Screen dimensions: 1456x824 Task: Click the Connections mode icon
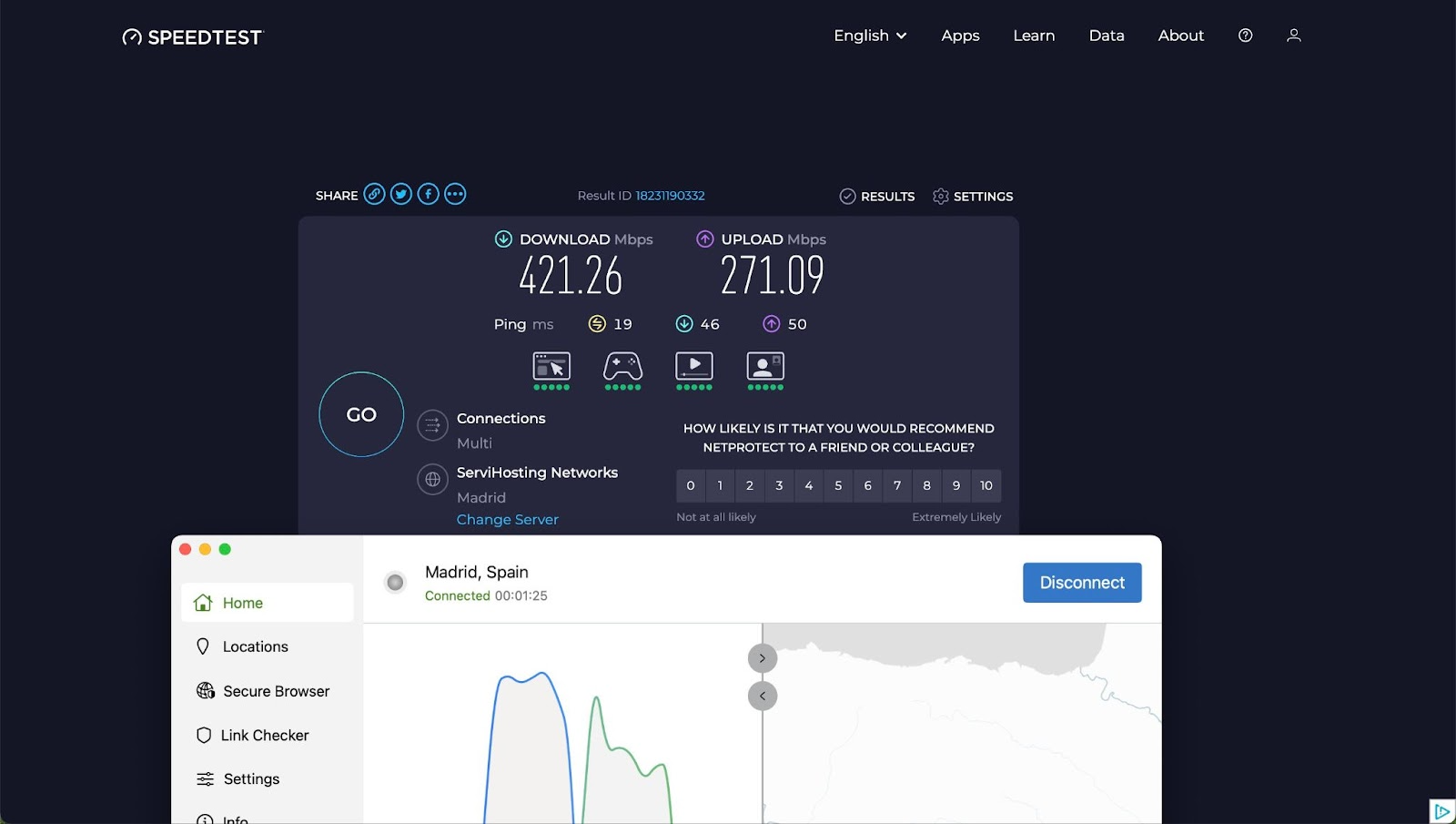[x=432, y=425]
